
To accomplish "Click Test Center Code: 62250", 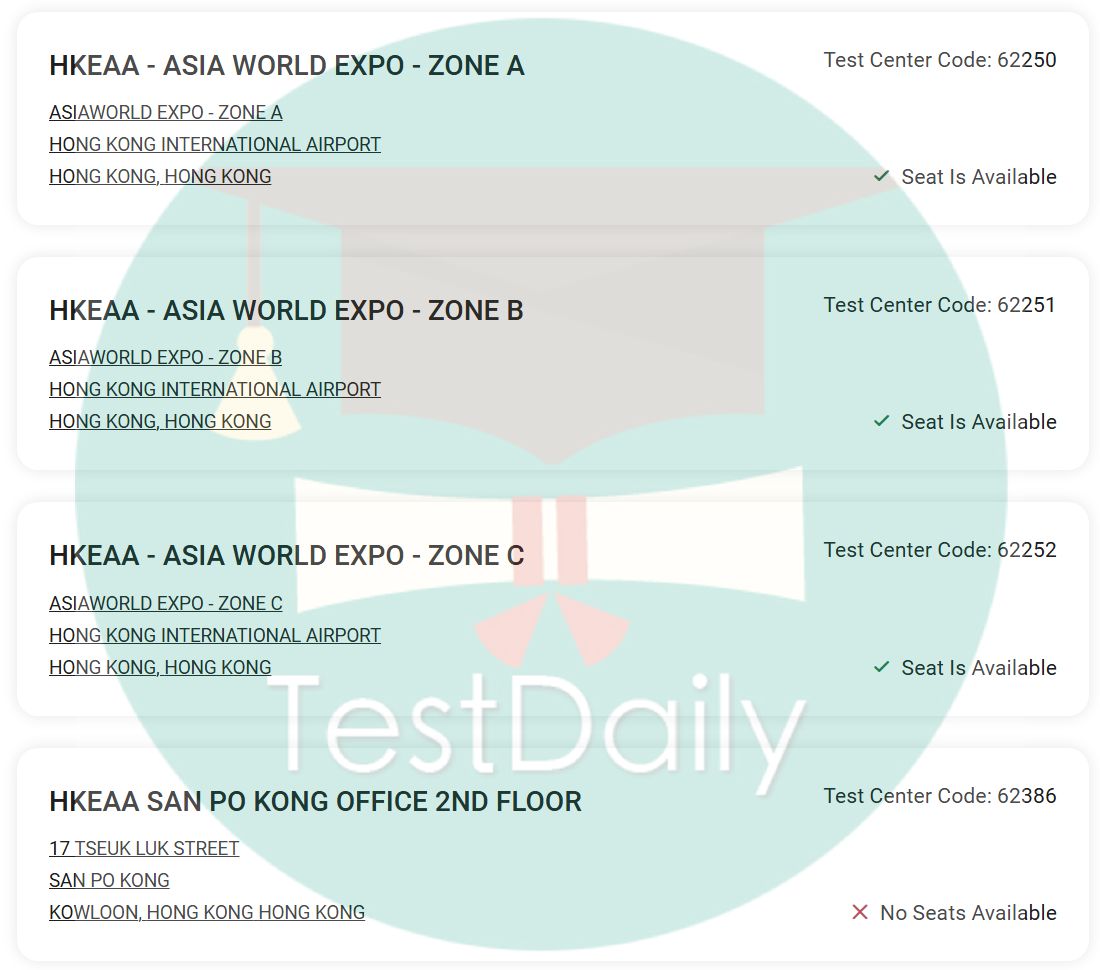I will [940, 60].
